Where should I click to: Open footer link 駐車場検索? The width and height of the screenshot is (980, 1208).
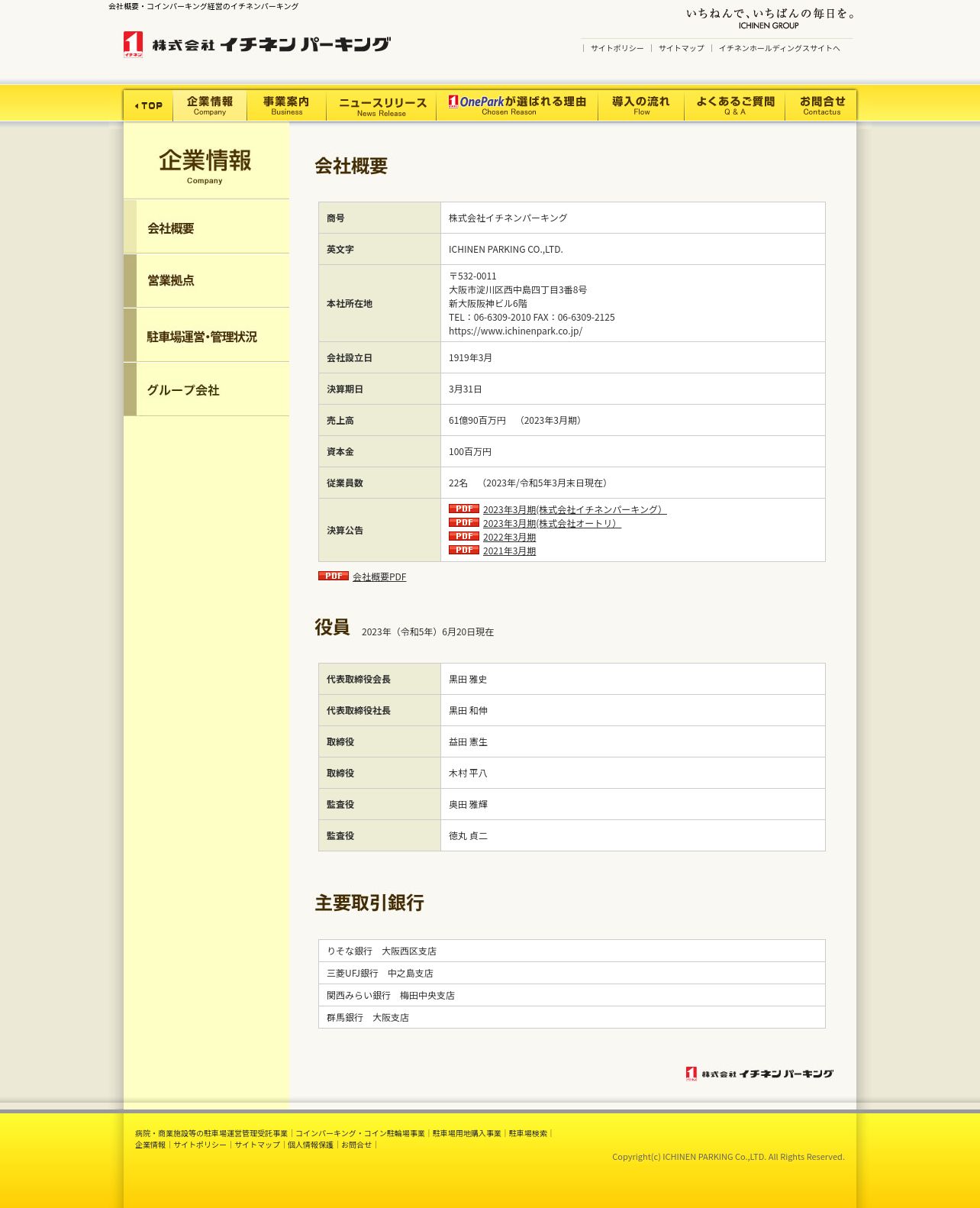(x=528, y=1133)
